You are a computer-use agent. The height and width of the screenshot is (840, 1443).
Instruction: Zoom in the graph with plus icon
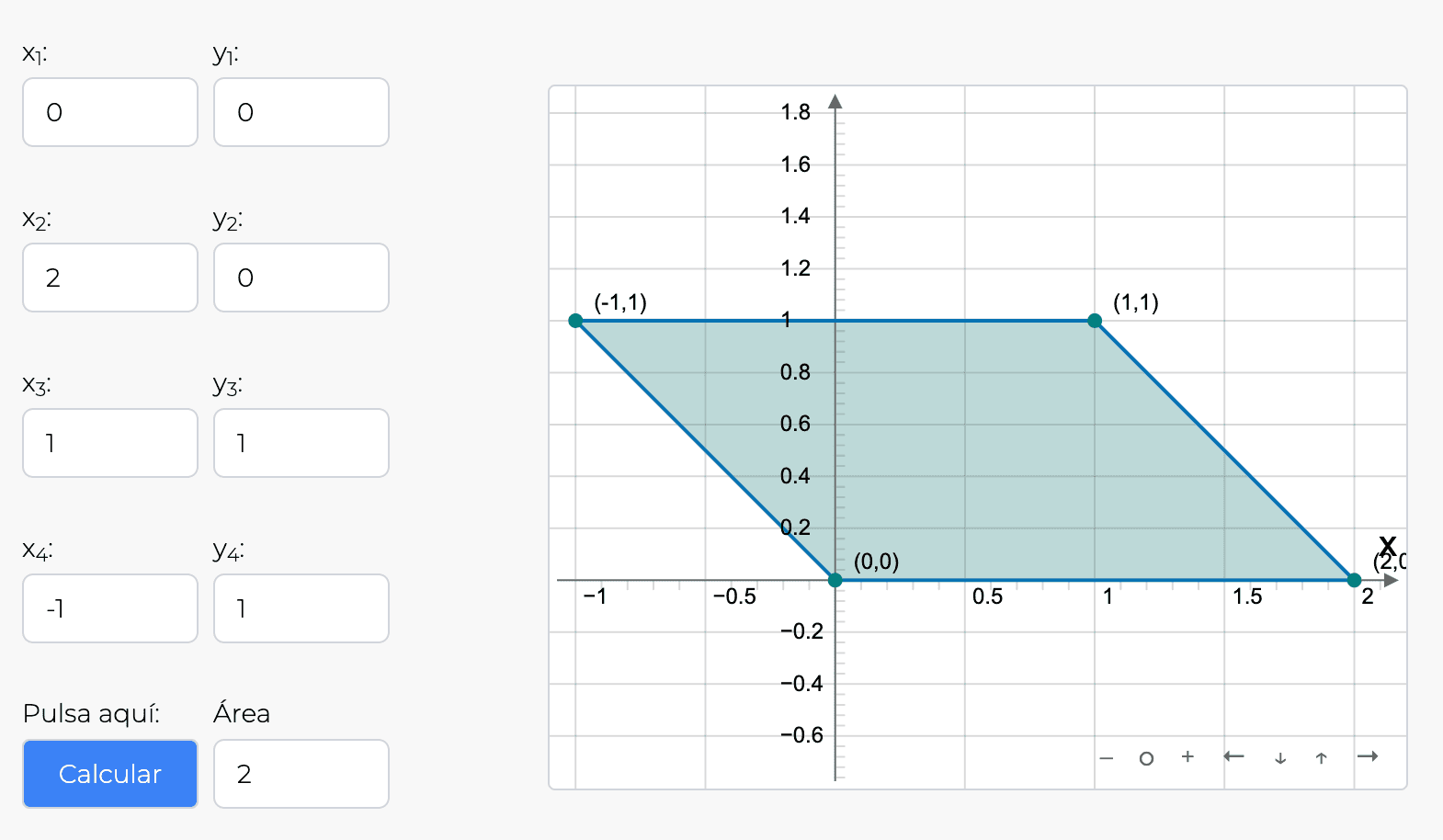(x=1187, y=756)
